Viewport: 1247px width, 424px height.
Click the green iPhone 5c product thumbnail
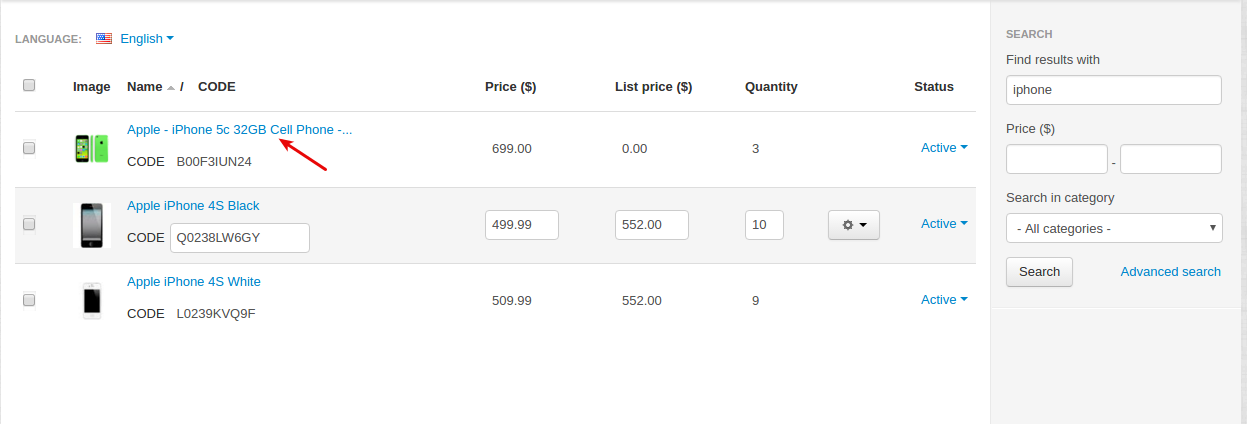coord(91,149)
